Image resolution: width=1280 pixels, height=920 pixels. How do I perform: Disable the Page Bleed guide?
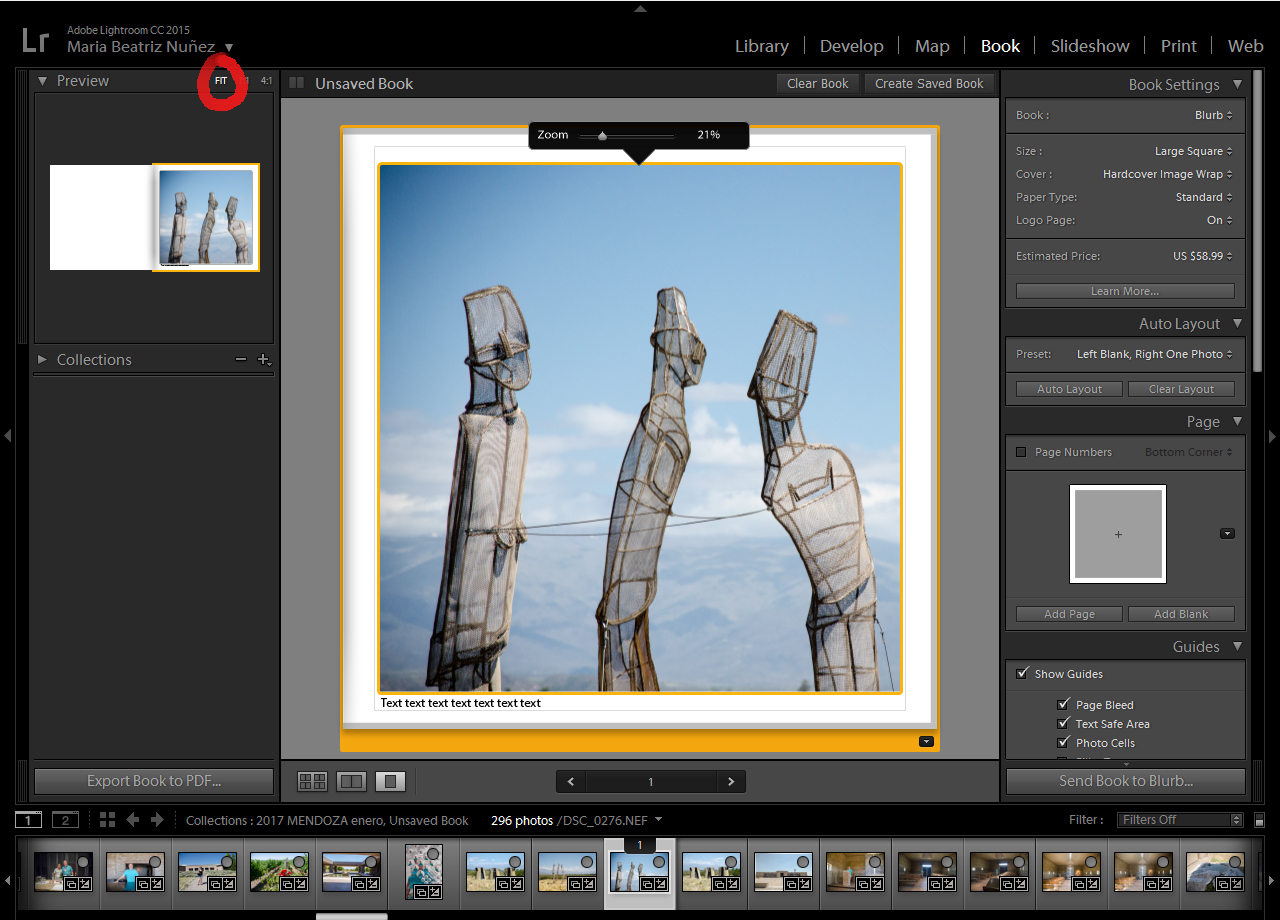pyautogui.click(x=1063, y=705)
